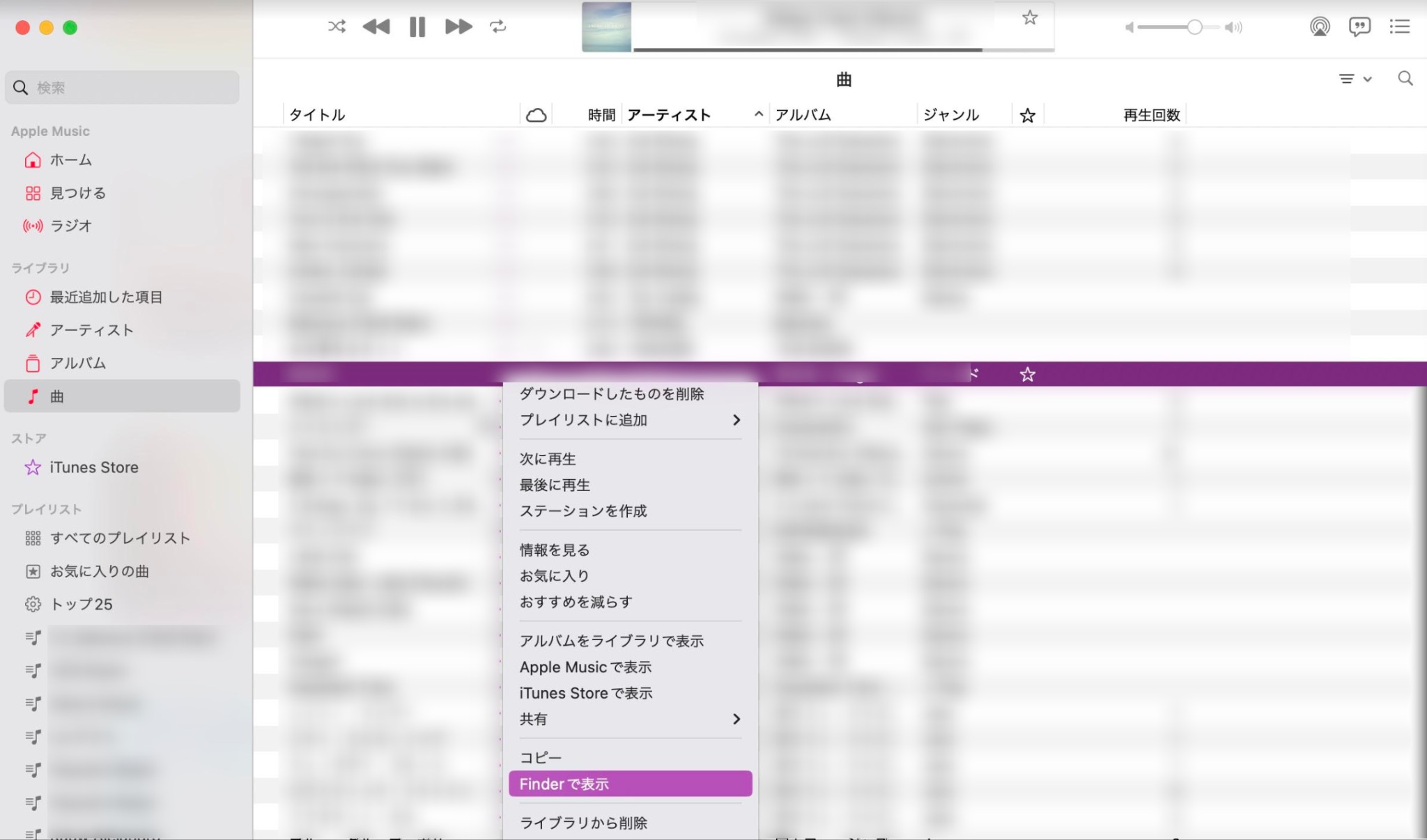Click the iTunes Store star icon
The width and height of the screenshot is (1427, 840).
click(x=33, y=467)
